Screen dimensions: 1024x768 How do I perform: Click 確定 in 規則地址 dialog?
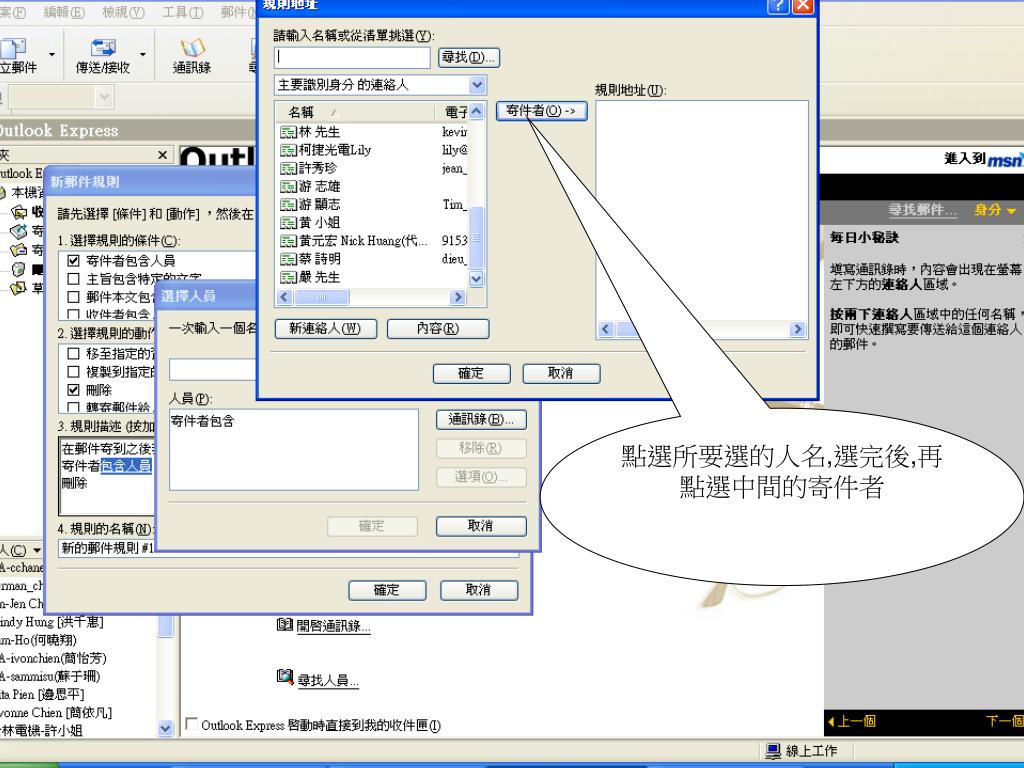471,374
